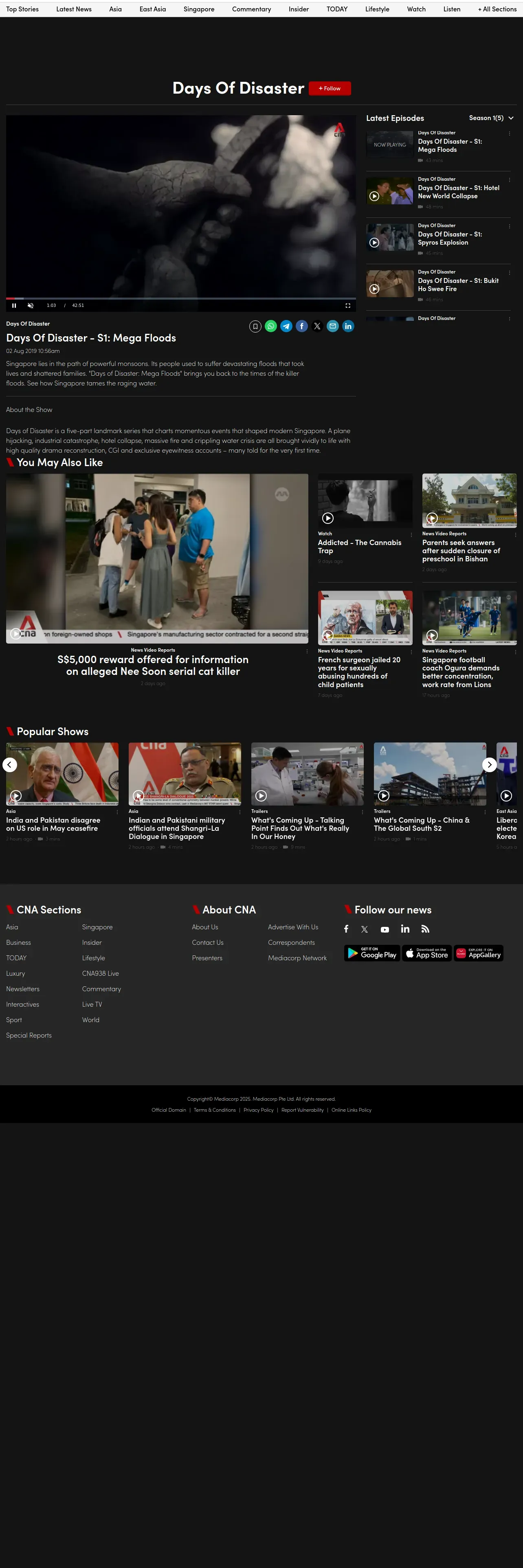
Task: Open the Bukit Ho Swee Fire episode thumbnail
Action: point(390,284)
